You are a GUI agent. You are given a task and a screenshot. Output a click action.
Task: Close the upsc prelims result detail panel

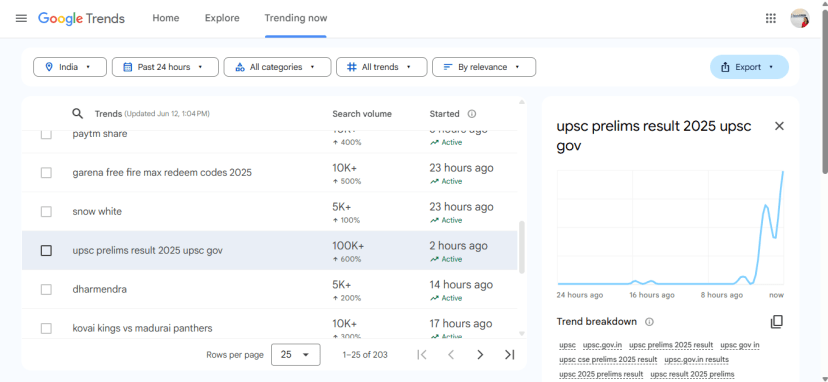[779, 126]
